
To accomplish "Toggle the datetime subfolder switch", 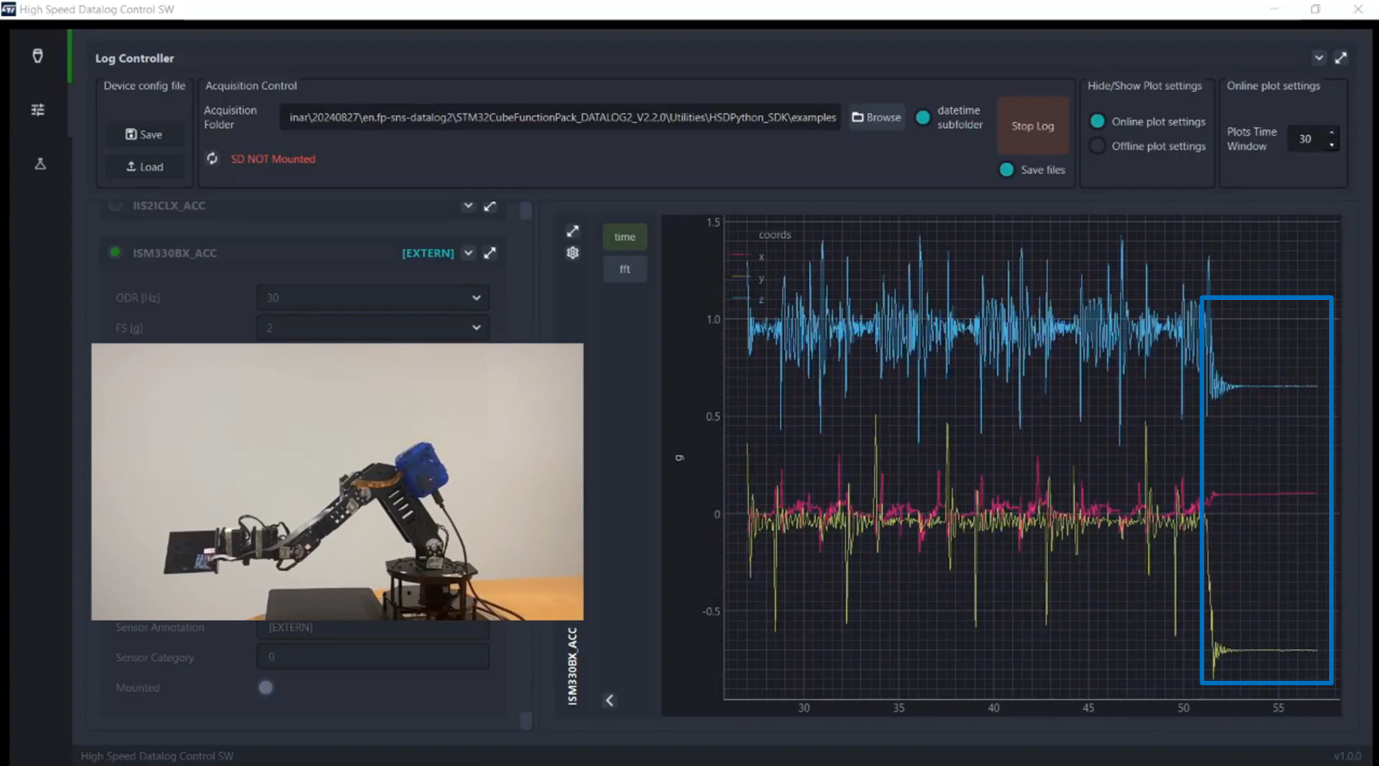I will coord(923,118).
